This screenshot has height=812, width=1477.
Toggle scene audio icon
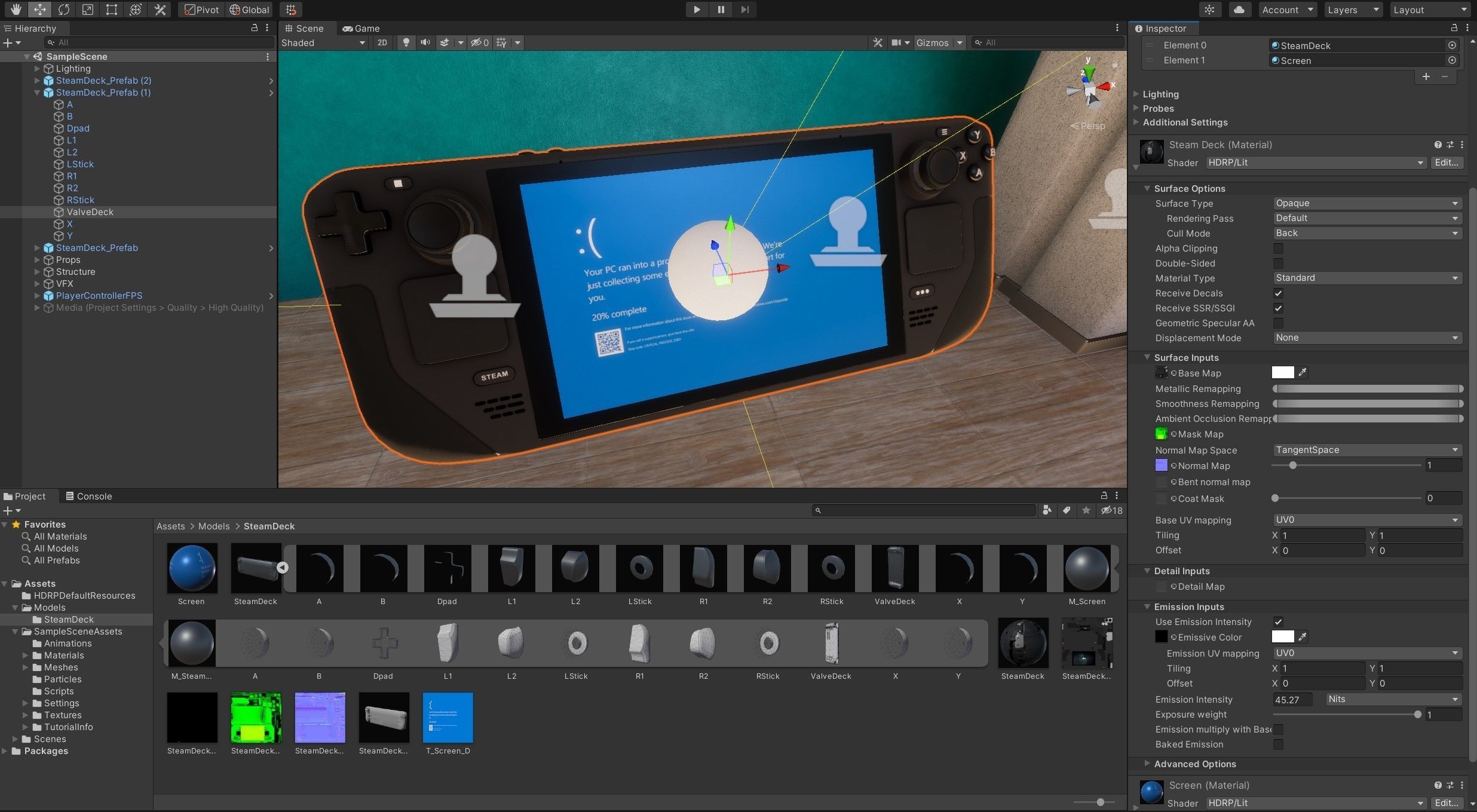pyautogui.click(x=425, y=42)
